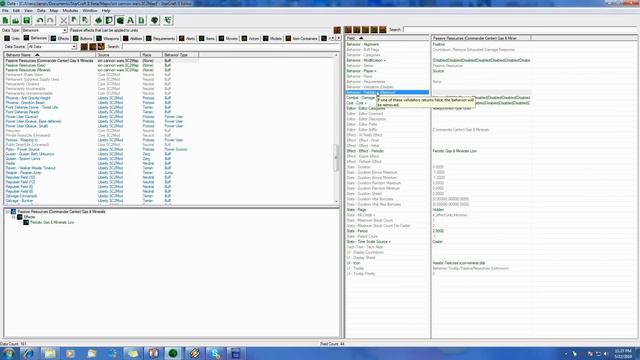Click the left Search input field
Viewport: 640px width, 360px height.
point(229,47)
